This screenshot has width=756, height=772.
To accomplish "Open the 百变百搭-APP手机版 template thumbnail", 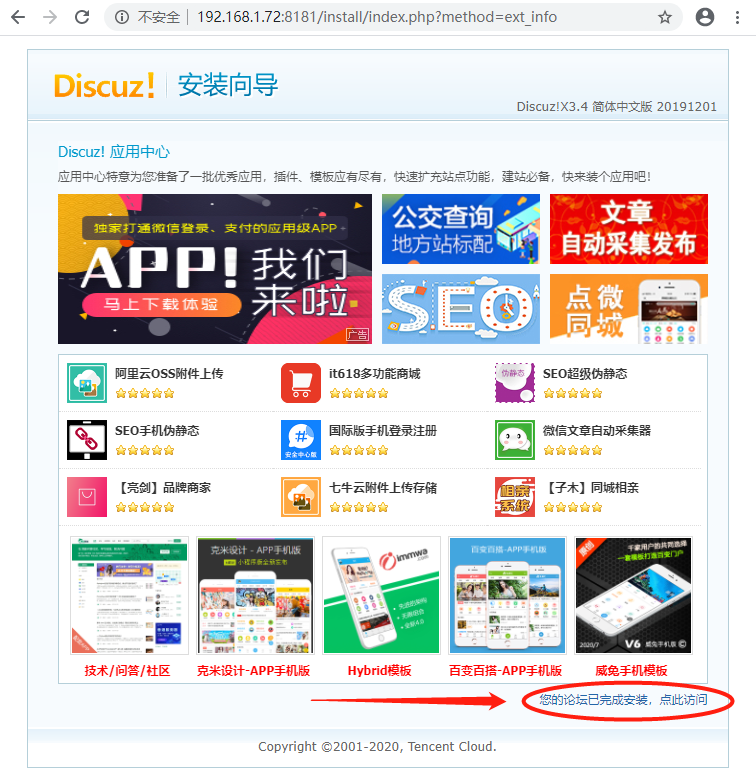I will [x=507, y=595].
